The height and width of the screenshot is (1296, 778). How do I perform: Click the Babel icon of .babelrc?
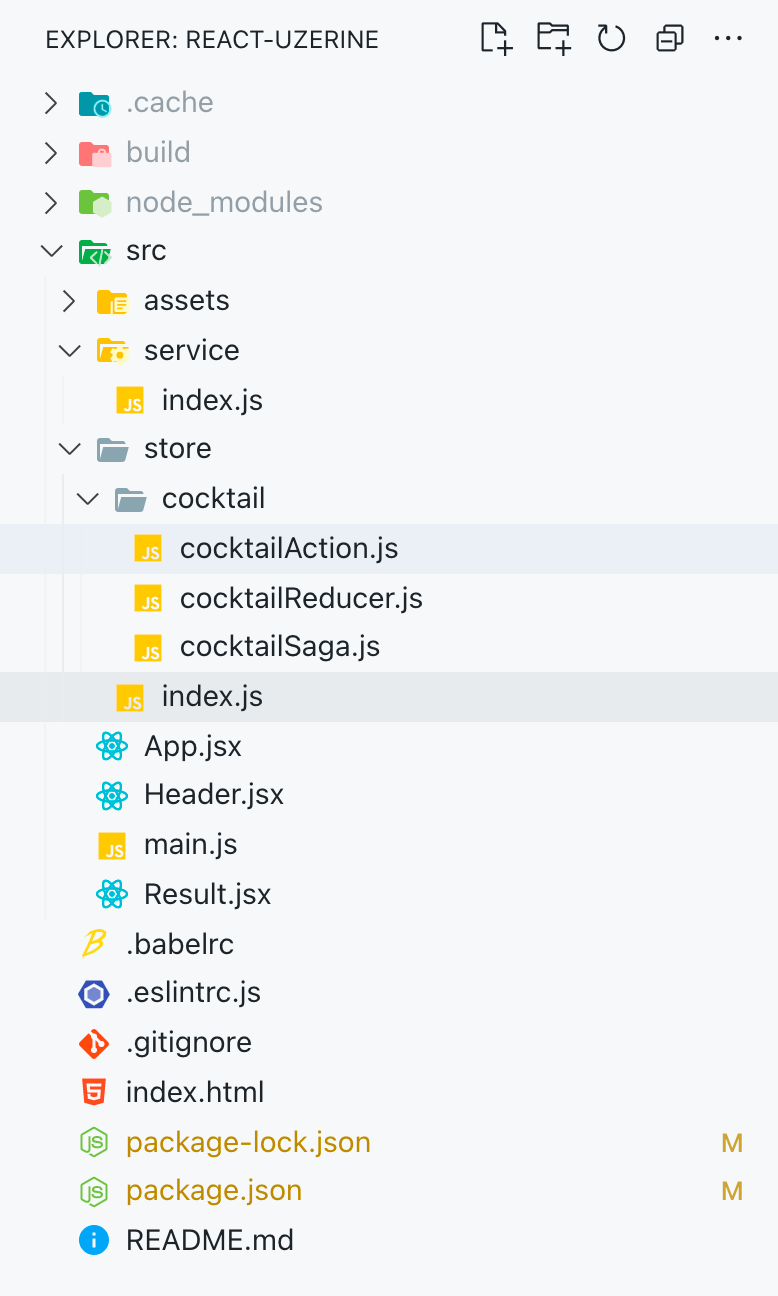point(94,943)
